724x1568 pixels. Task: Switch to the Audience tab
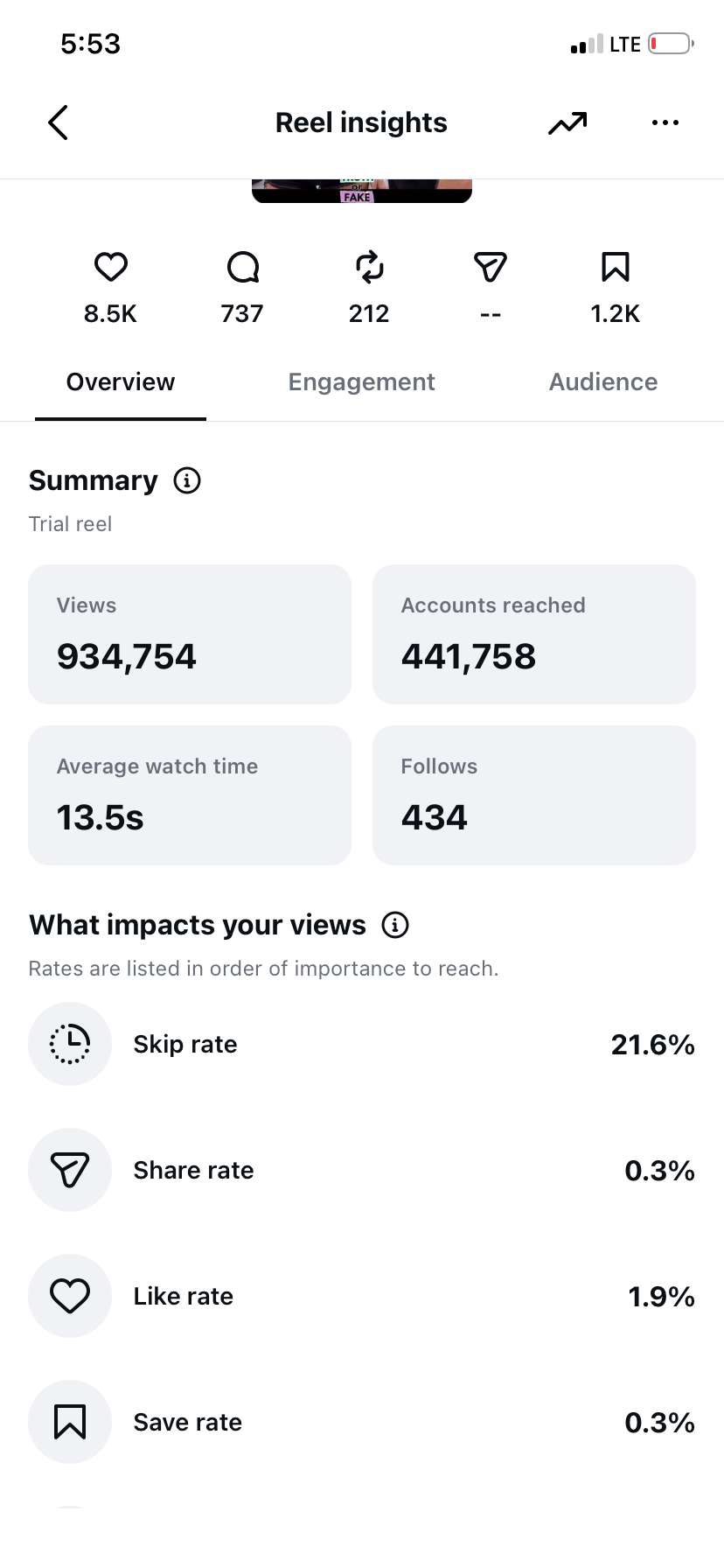[603, 382]
